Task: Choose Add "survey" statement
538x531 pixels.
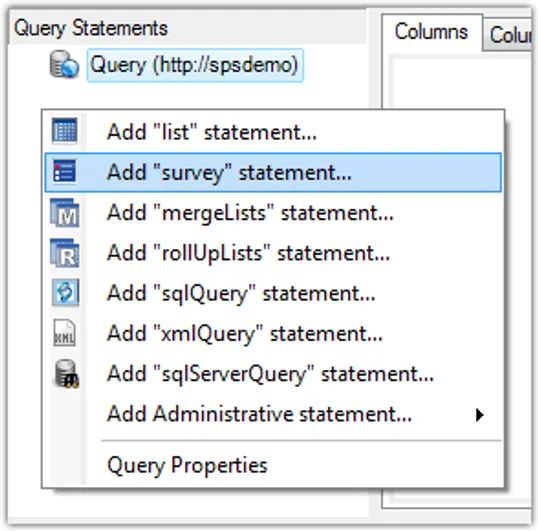Action: pos(273,172)
